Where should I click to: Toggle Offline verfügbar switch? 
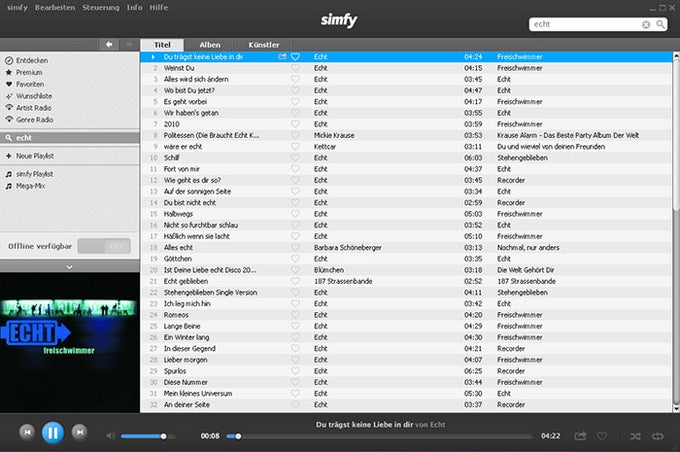tap(104, 246)
